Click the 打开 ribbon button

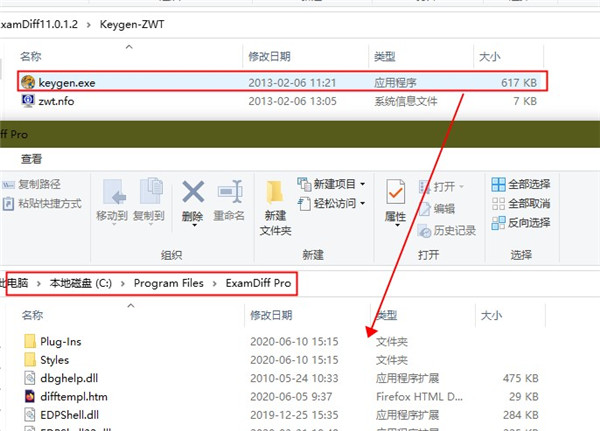(x=437, y=187)
